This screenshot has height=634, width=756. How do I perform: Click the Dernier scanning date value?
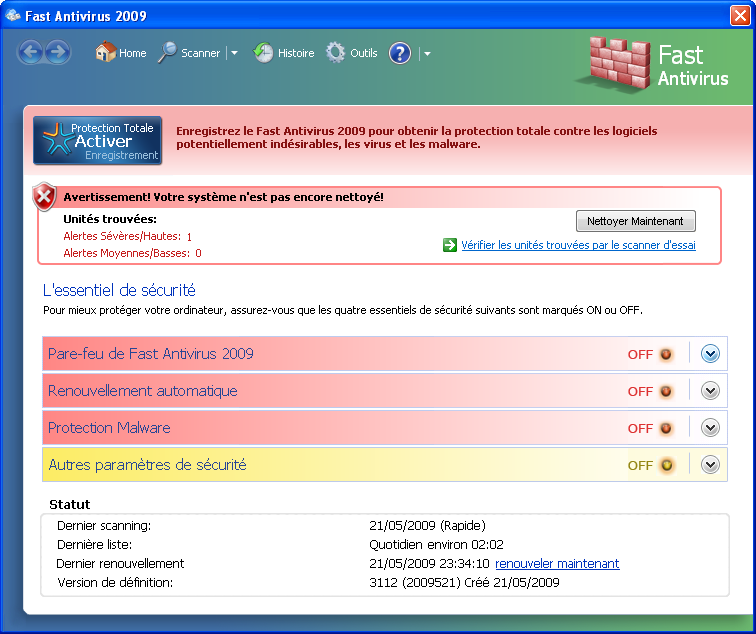[x=427, y=526]
